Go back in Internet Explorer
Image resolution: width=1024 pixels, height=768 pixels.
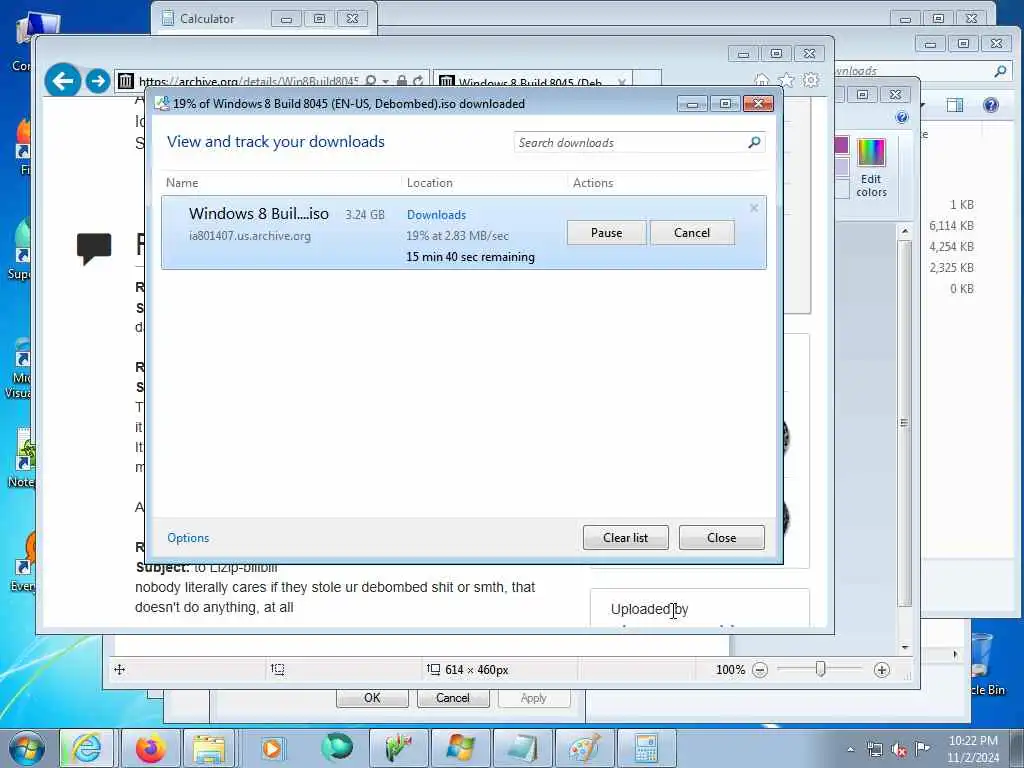(63, 81)
